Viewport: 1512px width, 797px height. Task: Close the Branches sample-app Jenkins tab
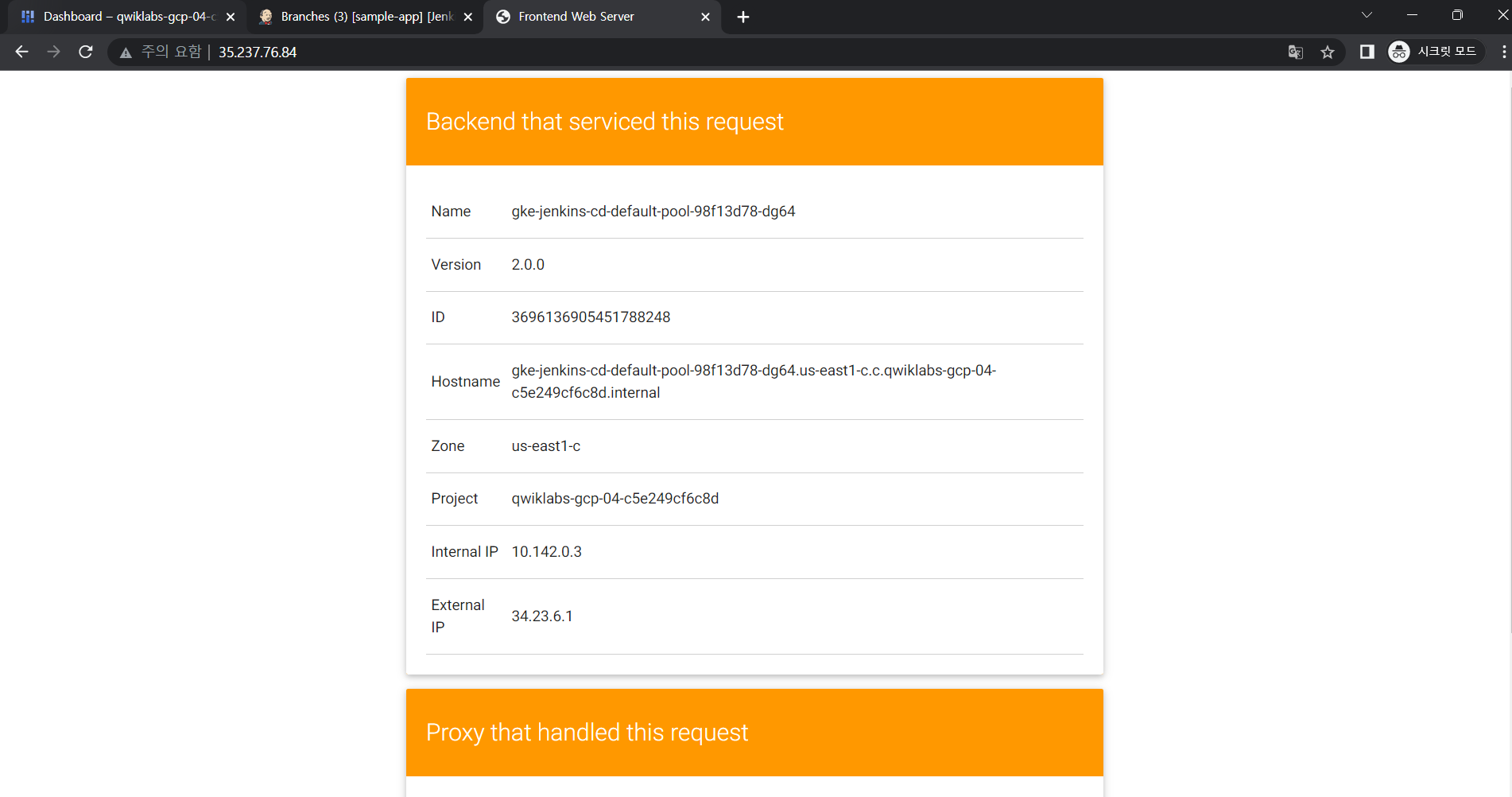click(468, 17)
